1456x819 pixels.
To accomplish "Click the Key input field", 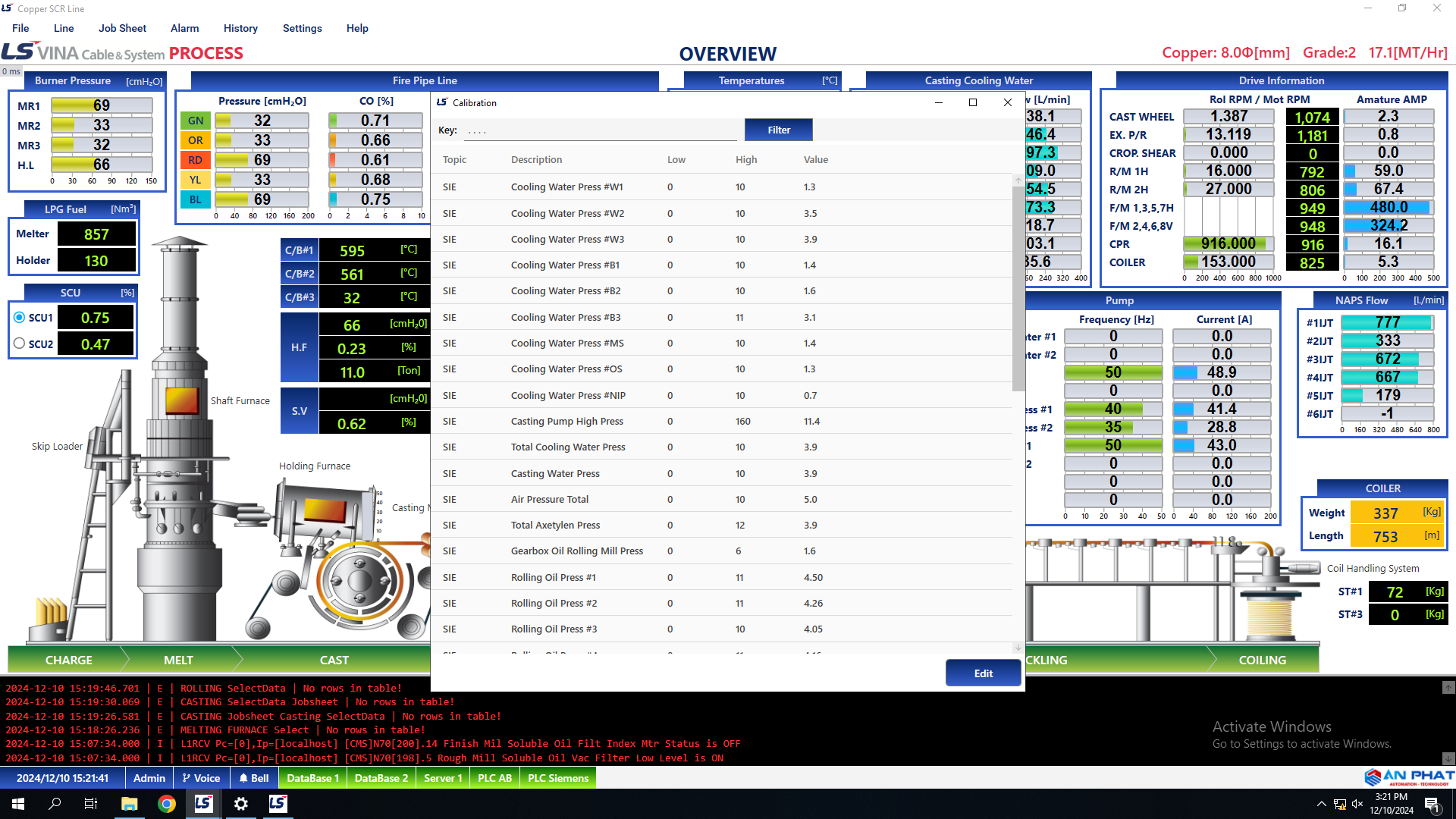I will click(x=599, y=130).
